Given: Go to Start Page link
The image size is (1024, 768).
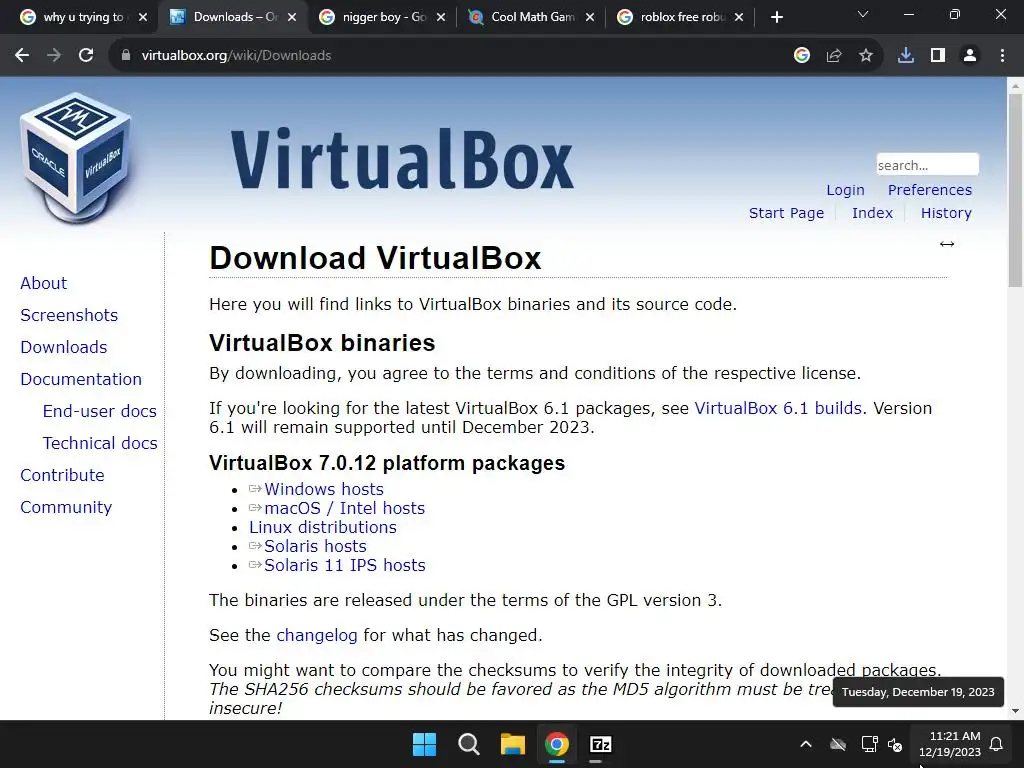Looking at the screenshot, I should (x=786, y=213).
